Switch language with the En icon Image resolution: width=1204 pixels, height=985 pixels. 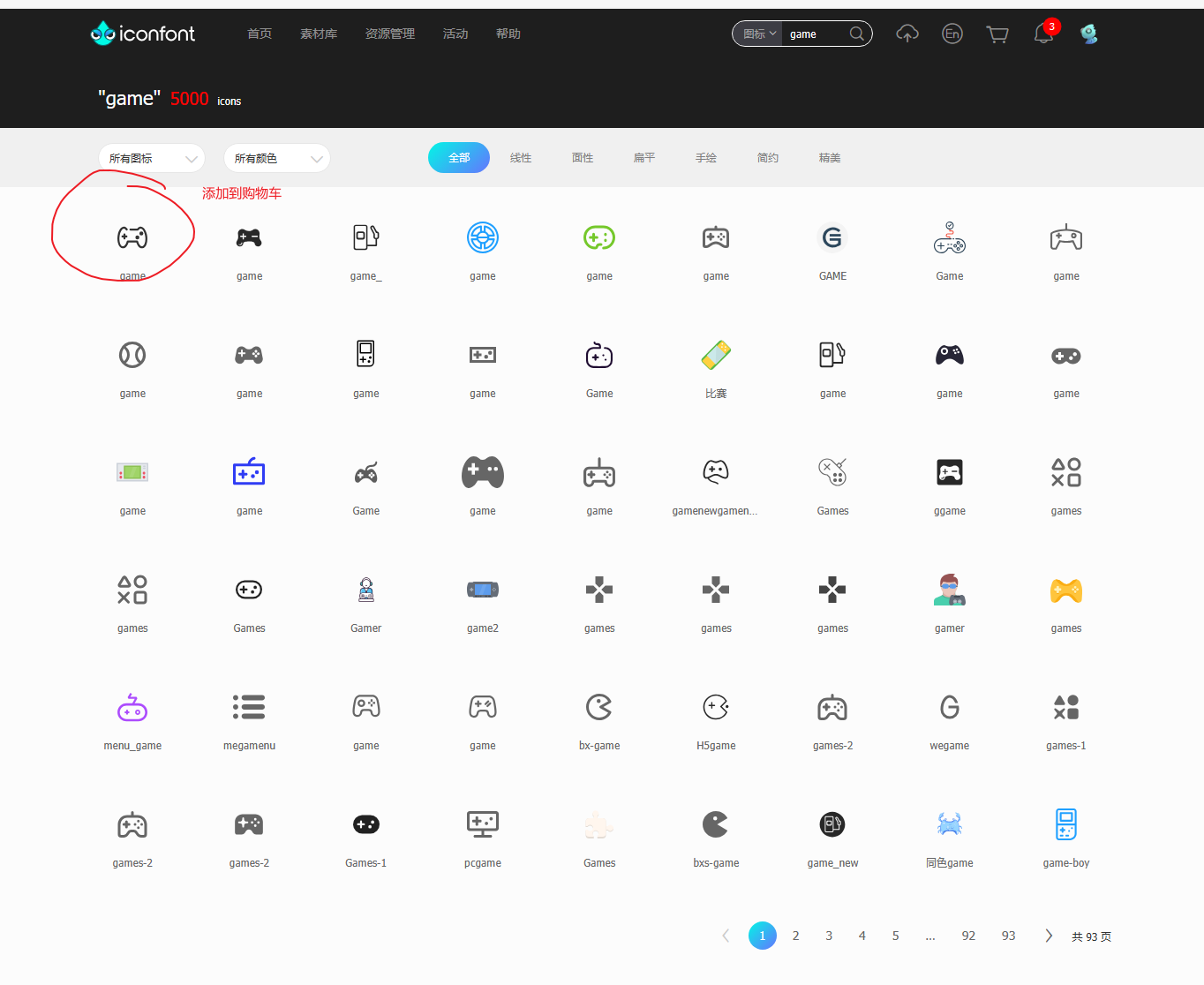(952, 34)
